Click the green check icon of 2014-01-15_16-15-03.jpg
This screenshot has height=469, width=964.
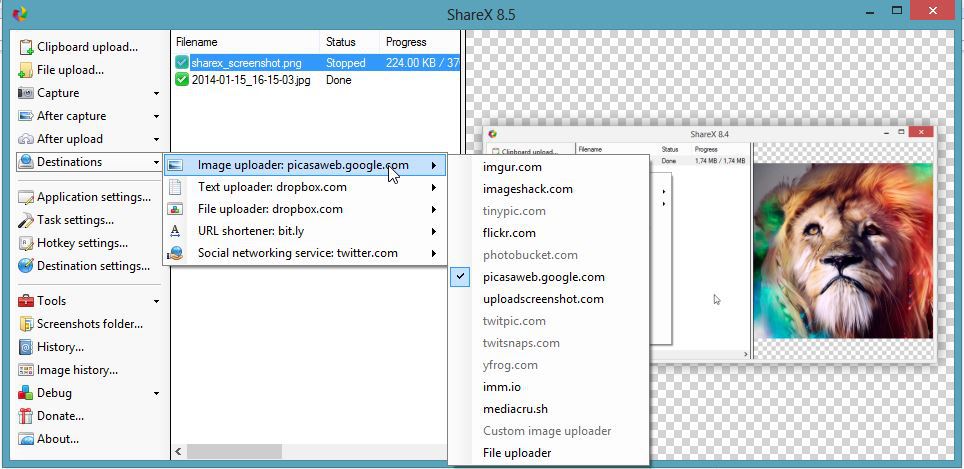click(182, 80)
